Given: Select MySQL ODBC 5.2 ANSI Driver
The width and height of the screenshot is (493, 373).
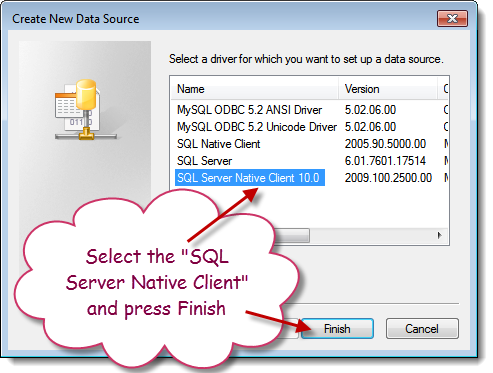Looking at the screenshot, I should pyautogui.click(x=249, y=110).
